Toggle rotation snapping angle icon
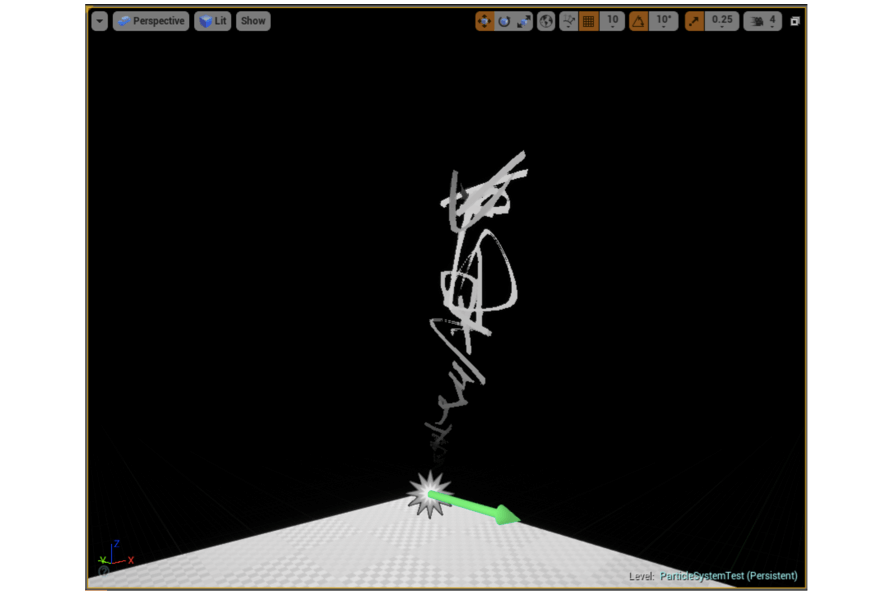Image resolution: width=892 pixels, height=599 pixels. 638,21
